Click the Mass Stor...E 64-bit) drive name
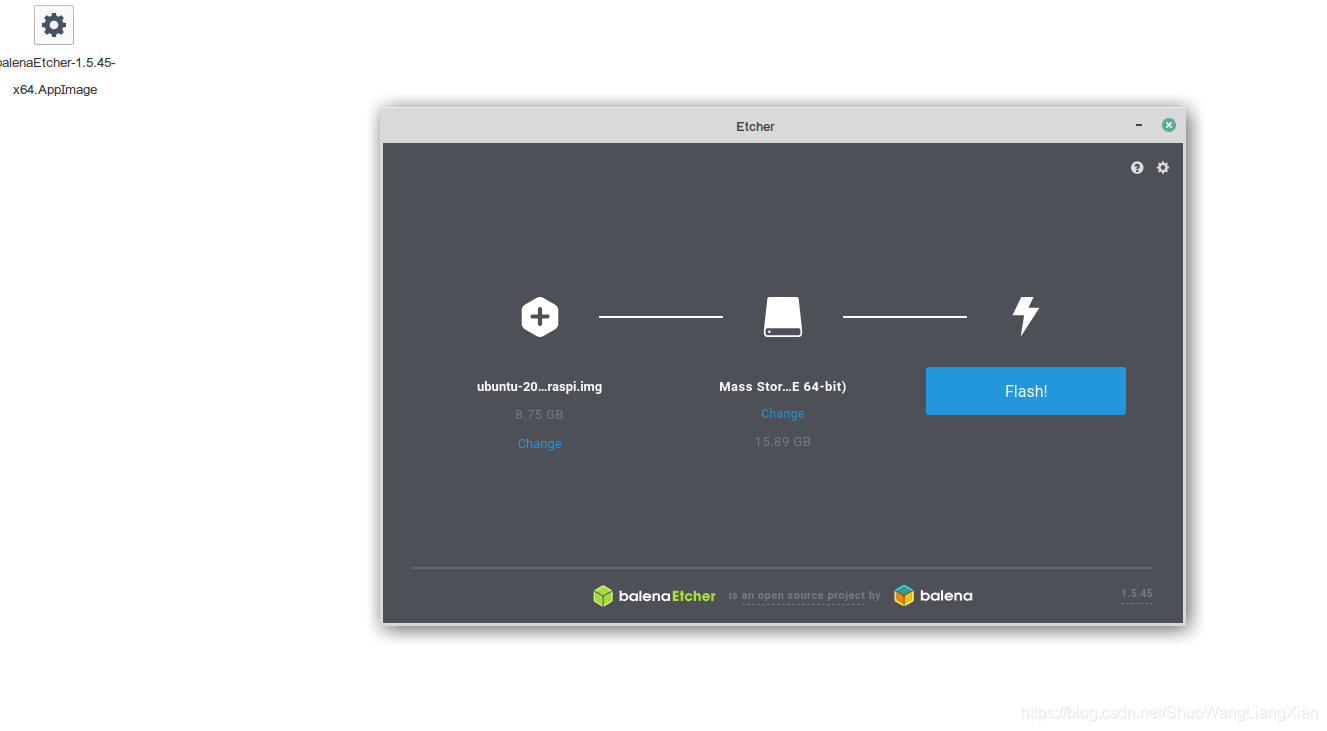 pyautogui.click(x=783, y=386)
